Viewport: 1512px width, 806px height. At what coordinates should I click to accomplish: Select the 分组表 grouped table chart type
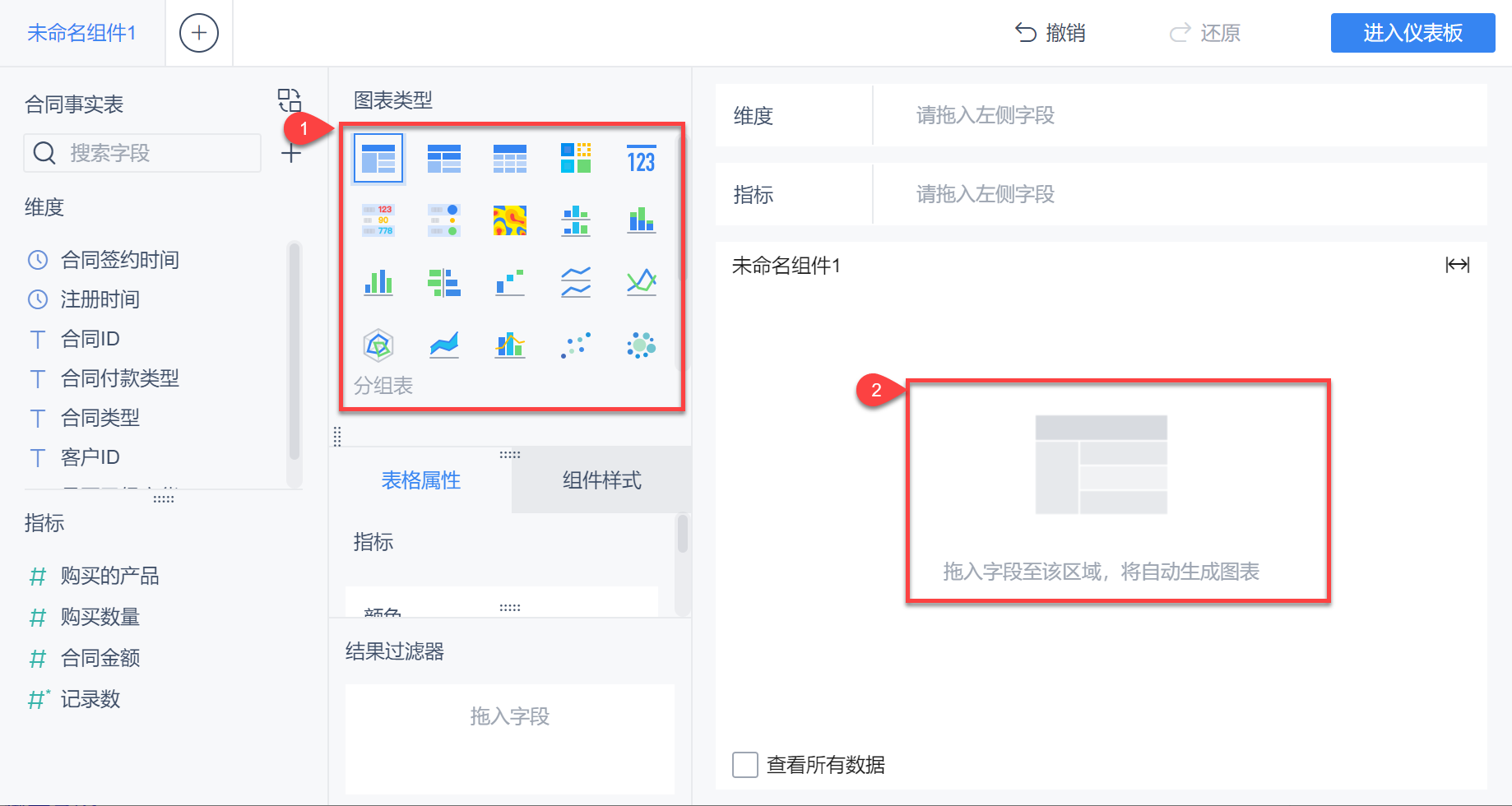click(x=378, y=158)
